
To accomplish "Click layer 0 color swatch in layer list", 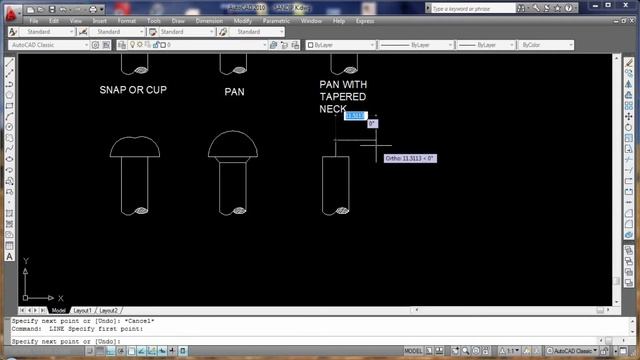I will click(163, 45).
